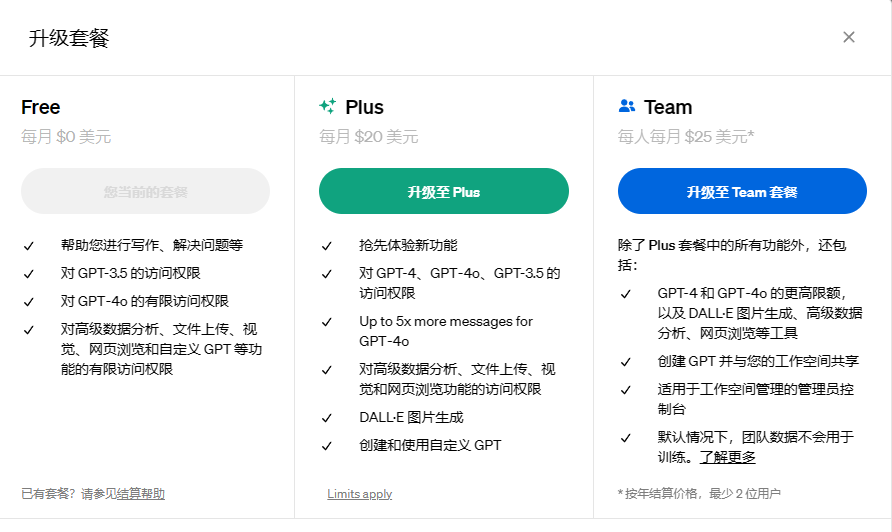Open the 结算帮助 link
The image size is (892, 532).
point(141,494)
